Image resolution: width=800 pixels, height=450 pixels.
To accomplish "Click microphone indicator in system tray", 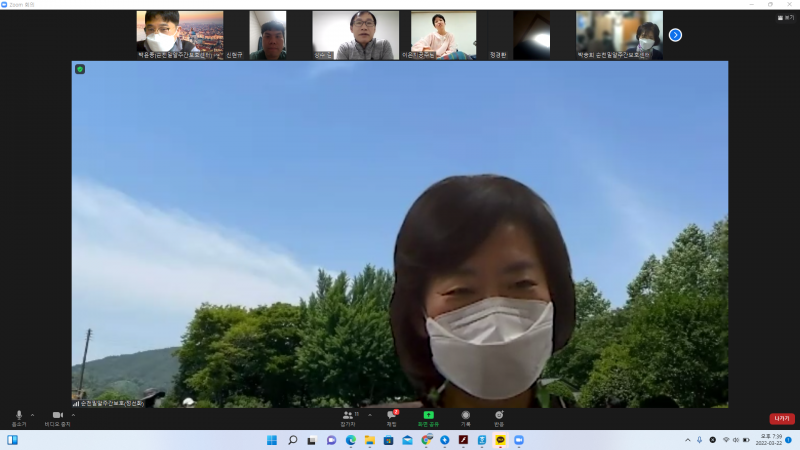I will click(x=699, y=440).
